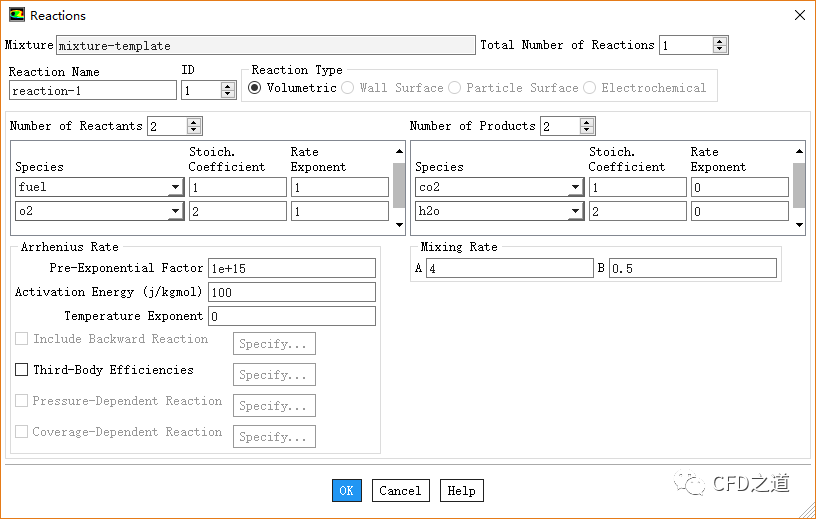816x519 pixels.
Task: Enable the Third-Body Efficiencies checkbox
Action: coord(22,370)
